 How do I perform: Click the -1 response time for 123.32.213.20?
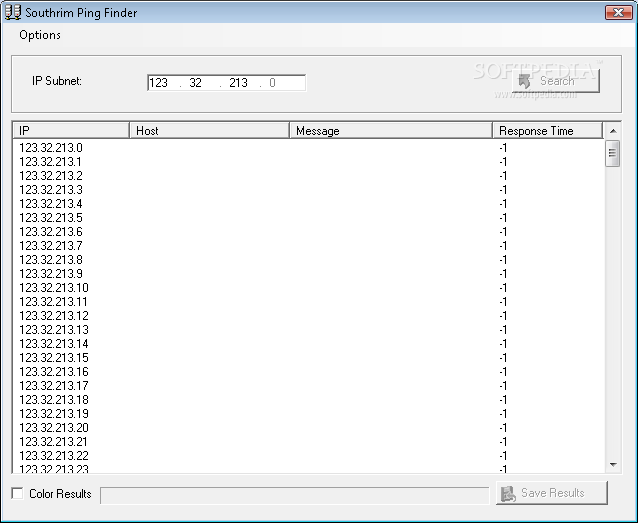(x=503, y=428)
